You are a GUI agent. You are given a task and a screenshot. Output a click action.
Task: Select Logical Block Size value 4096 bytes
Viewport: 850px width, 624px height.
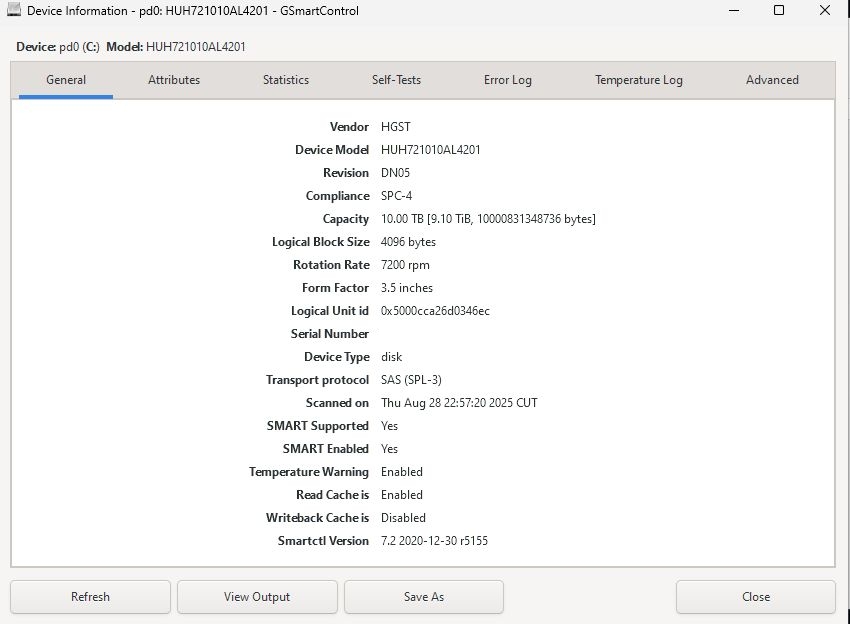point(408,242)
